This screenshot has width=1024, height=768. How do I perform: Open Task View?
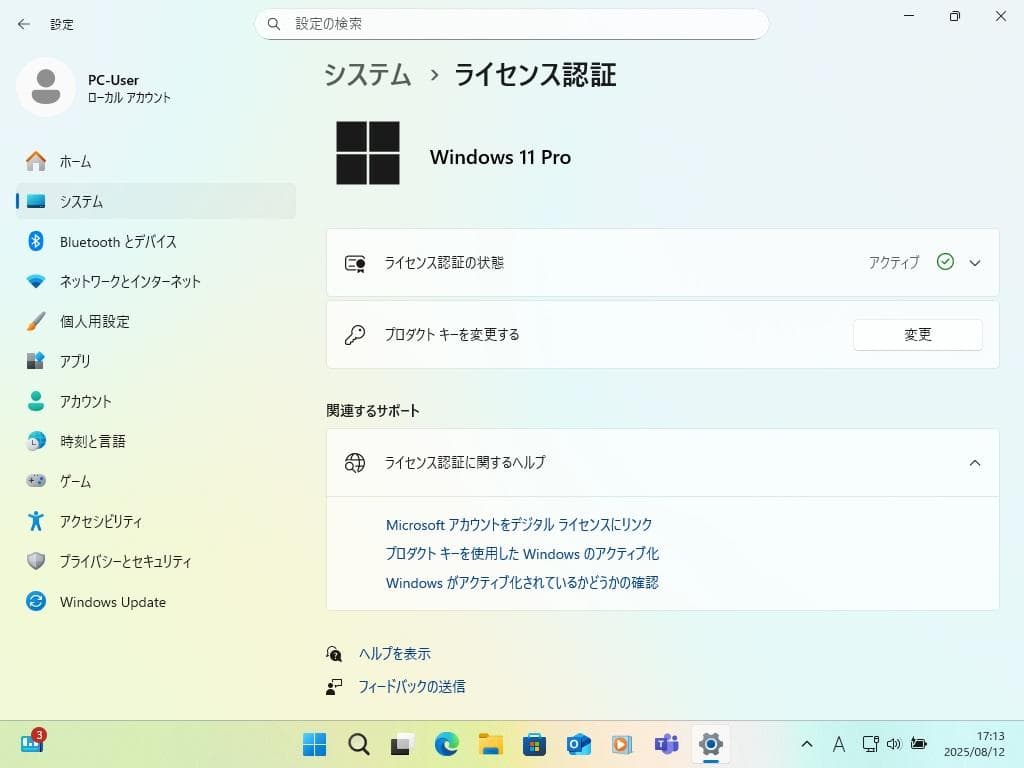[402, 744]
